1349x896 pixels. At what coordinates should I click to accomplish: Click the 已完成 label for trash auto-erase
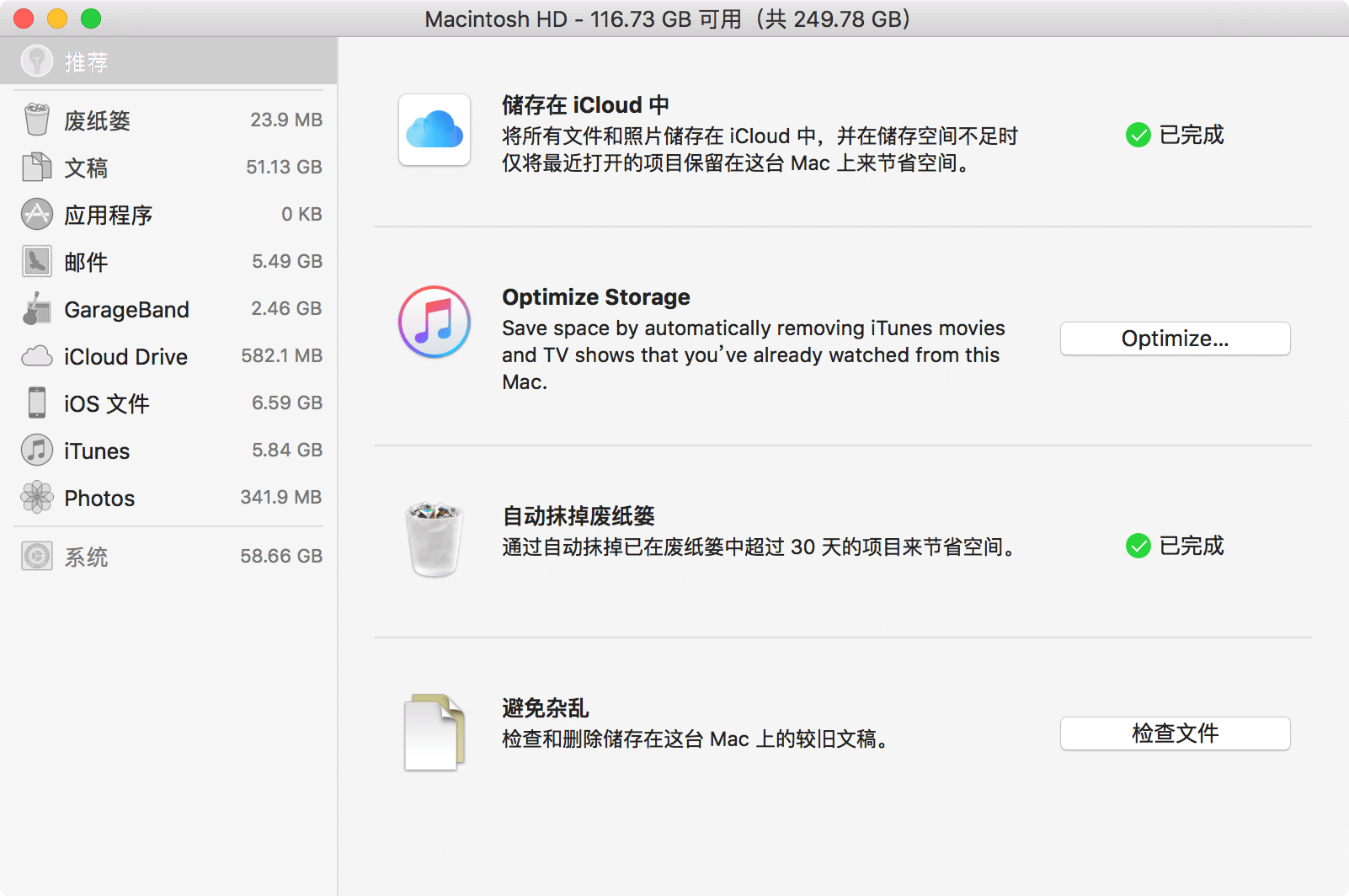(1192, 546)
